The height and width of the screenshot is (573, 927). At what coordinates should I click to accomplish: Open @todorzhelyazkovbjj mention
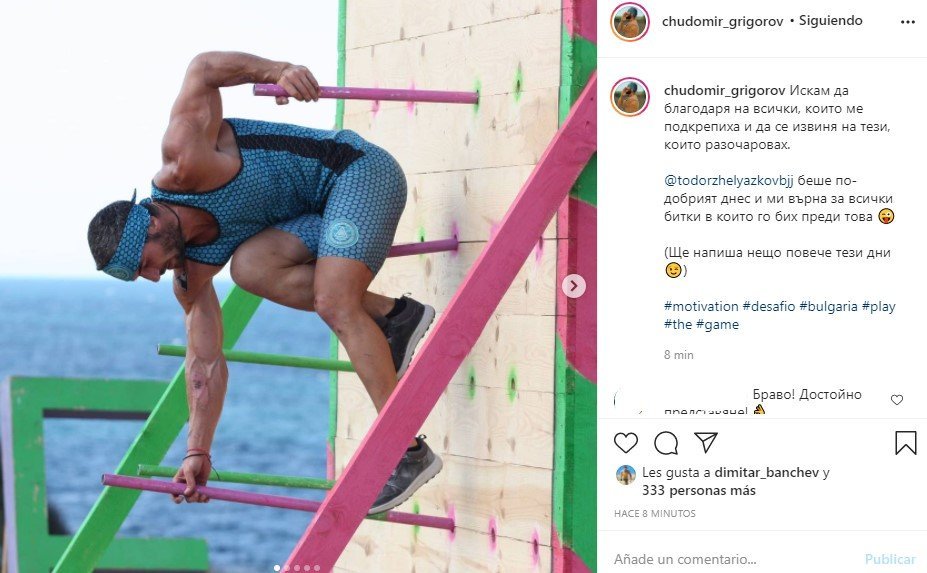729,180
